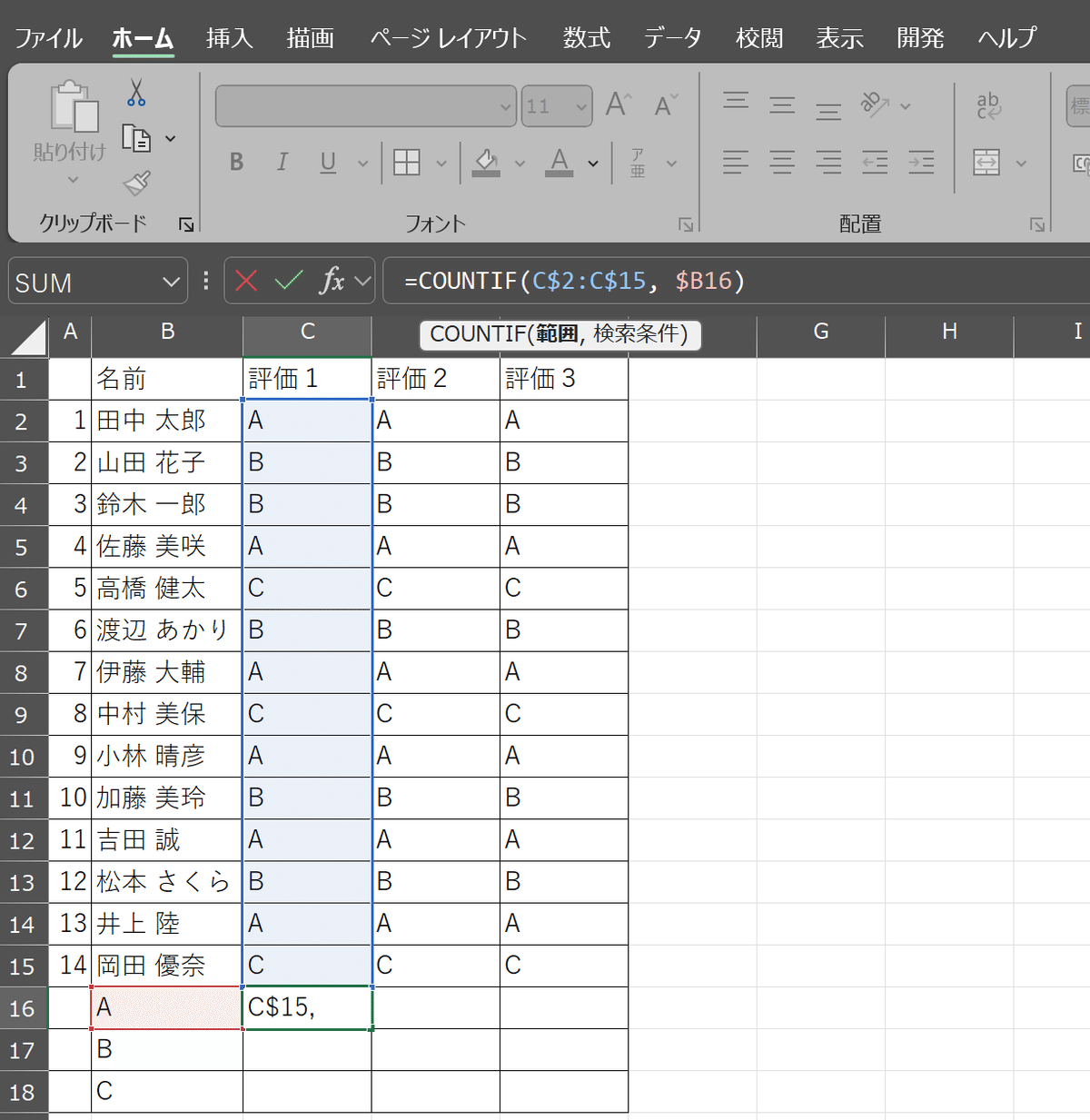Image resolution: width=1090 pixels, height=1120 pixels.
Task: Click the Format Painter brush icon
Action: pos(137,183)
